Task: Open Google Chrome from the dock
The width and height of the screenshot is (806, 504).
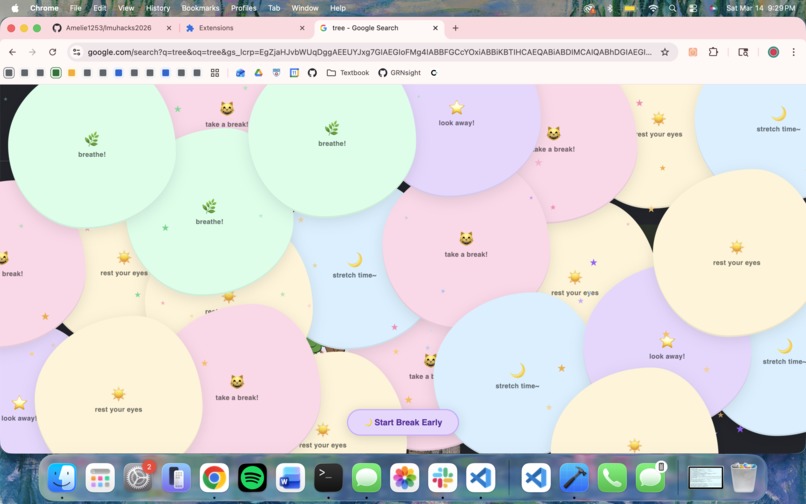Action: click(x=214, y=478)
